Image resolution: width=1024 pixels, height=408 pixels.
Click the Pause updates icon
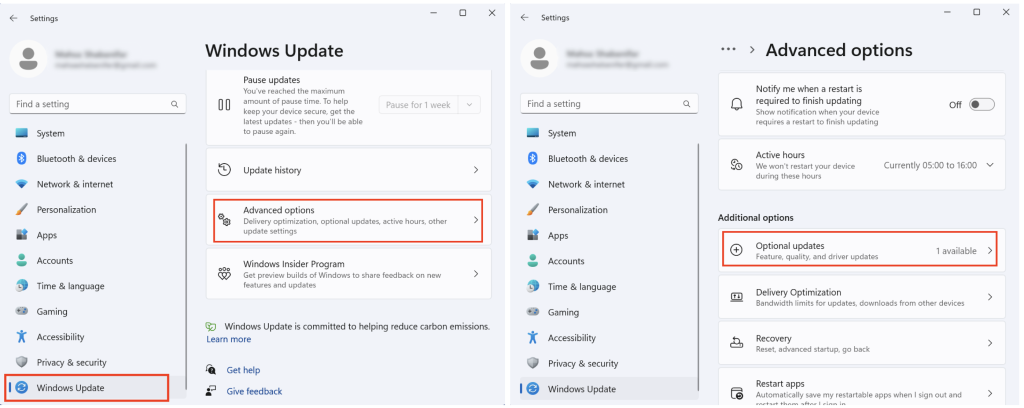click(x=224, y=104)
